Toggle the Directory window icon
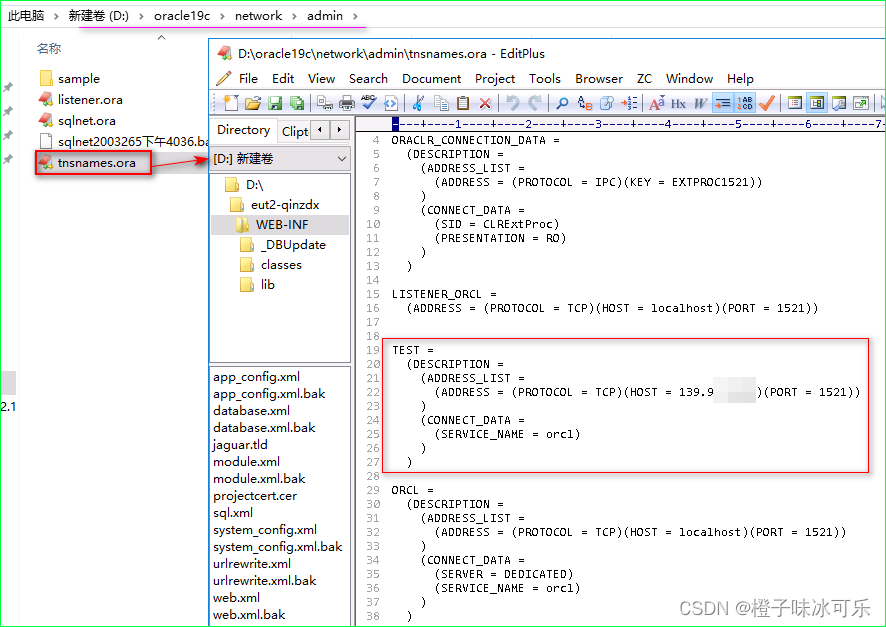The image size is (886, 627). (816, 103)
